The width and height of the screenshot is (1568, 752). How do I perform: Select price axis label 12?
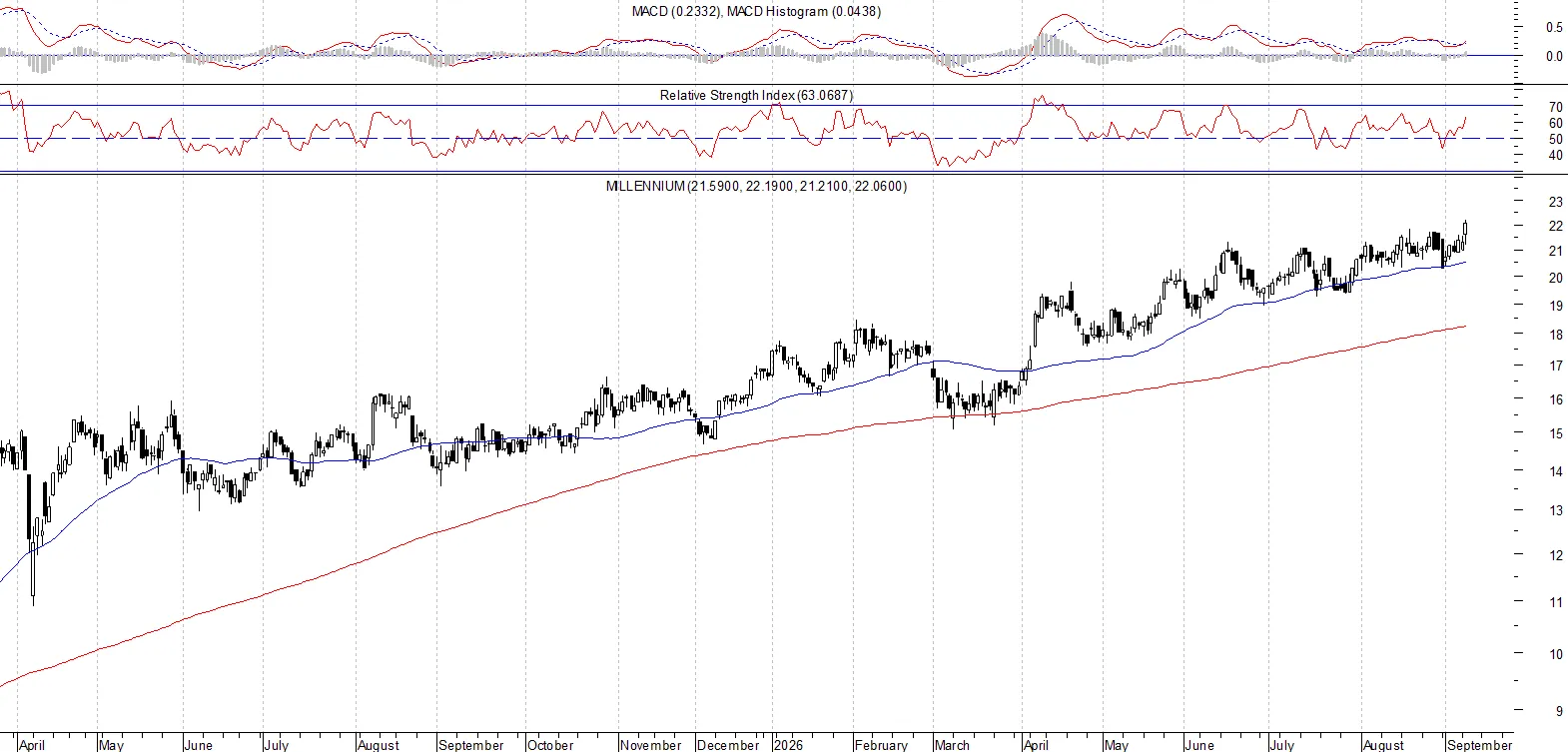pyautogui.click(x=1555, y=555)
